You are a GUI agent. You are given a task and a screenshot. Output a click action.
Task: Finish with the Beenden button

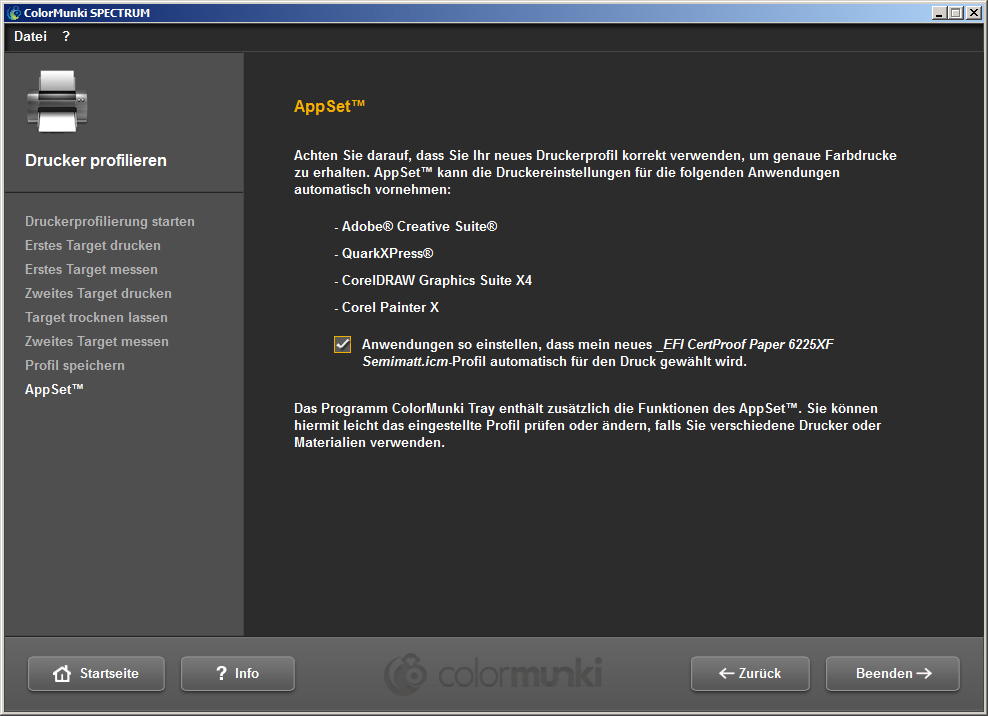click(893, 674)
